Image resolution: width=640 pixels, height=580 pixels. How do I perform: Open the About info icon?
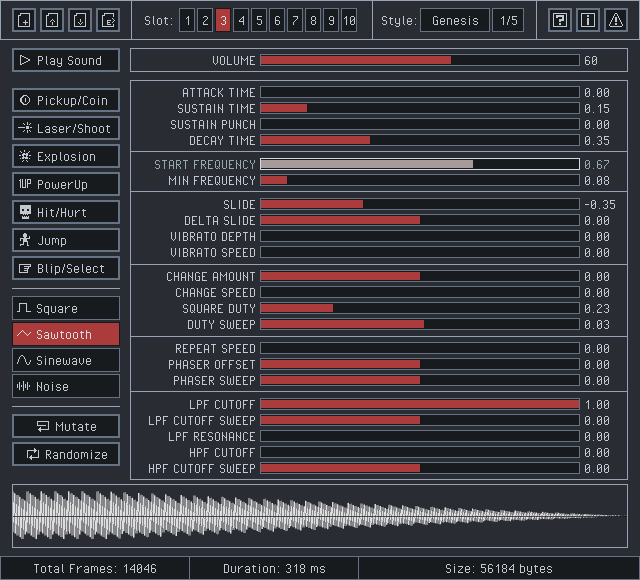tap(588, 20)
